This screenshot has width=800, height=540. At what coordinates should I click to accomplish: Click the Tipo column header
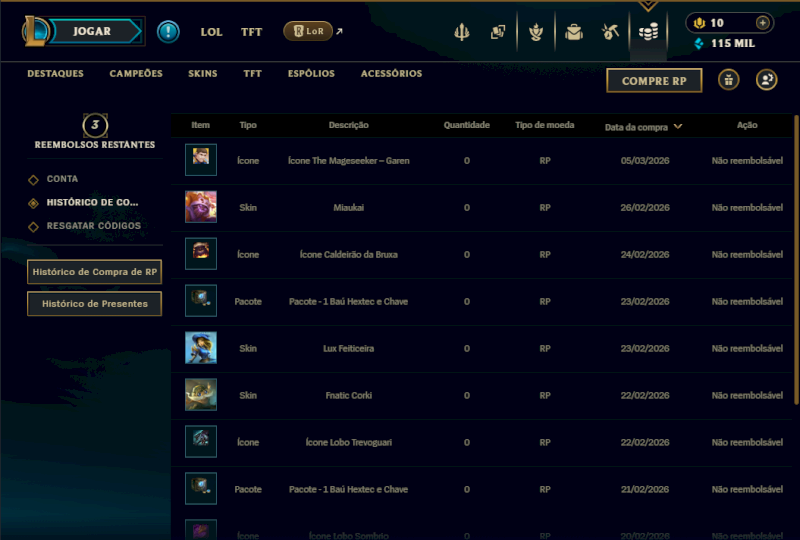pyautogui.click(x=248, y=125)
